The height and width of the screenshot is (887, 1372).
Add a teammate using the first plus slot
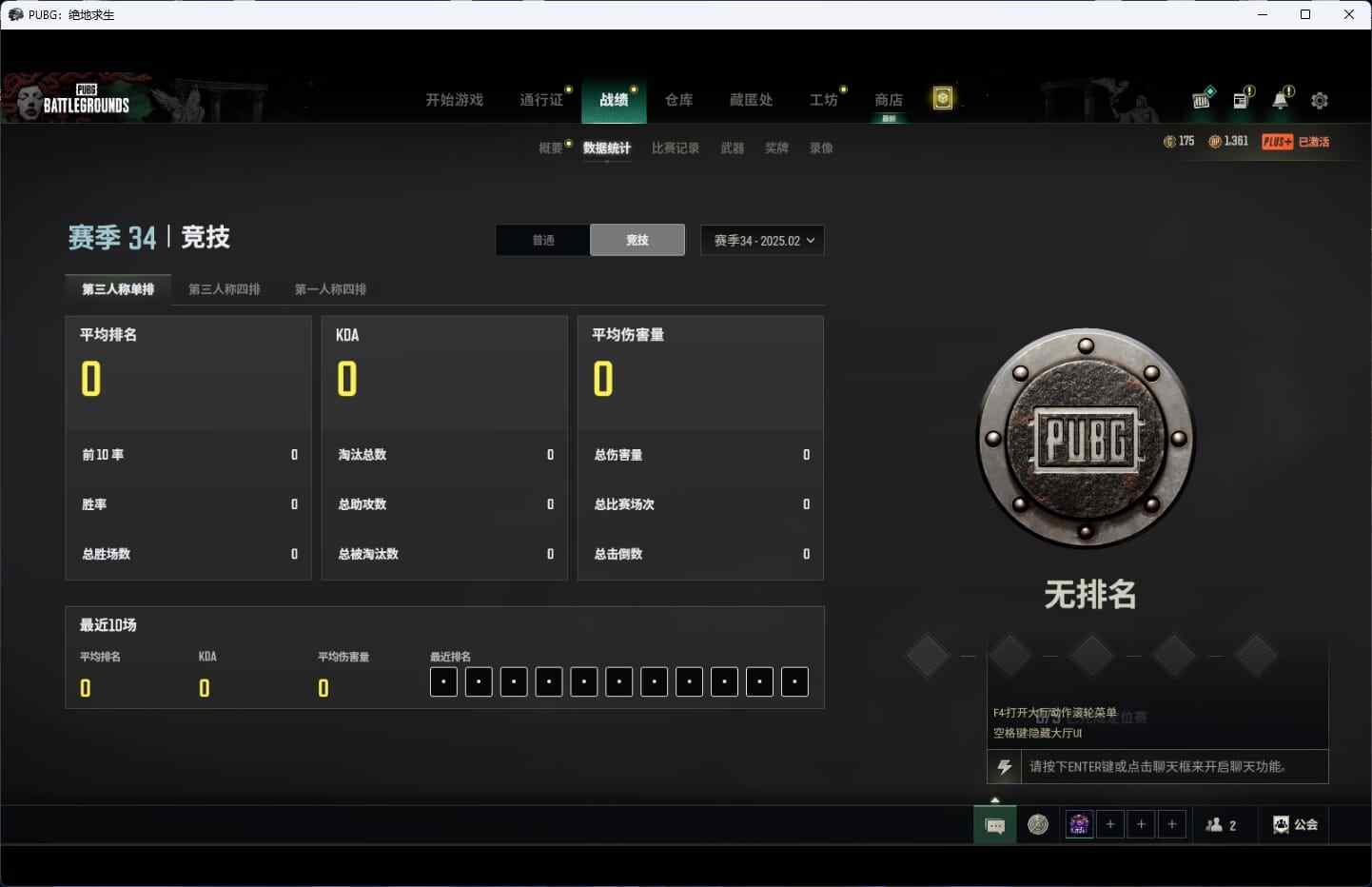[x=1110, y=824]
